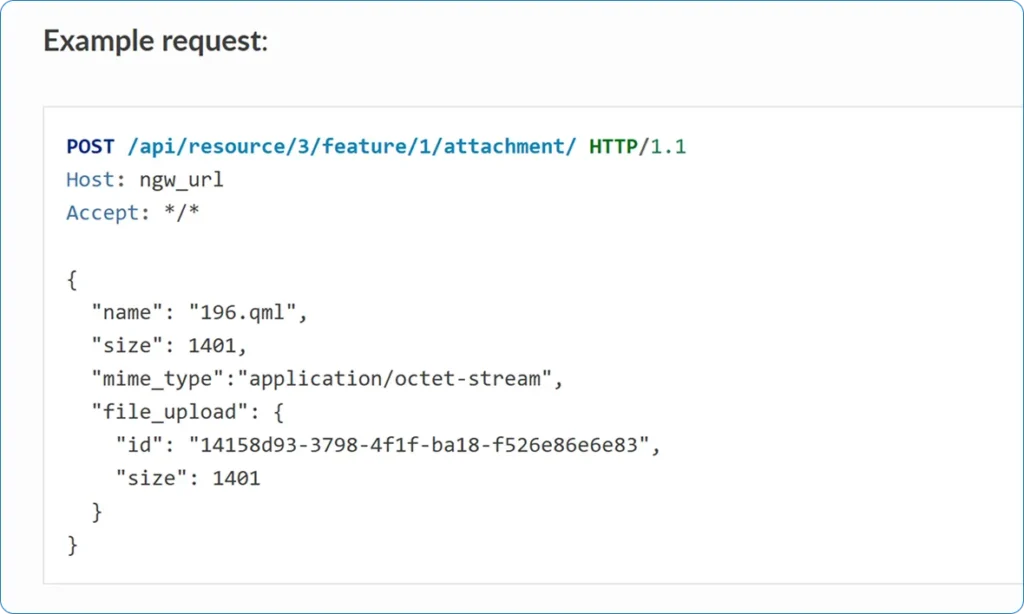The image size is (1024, 614).
Task: Click the "Example request:" heading
Action: coord(155,42)
